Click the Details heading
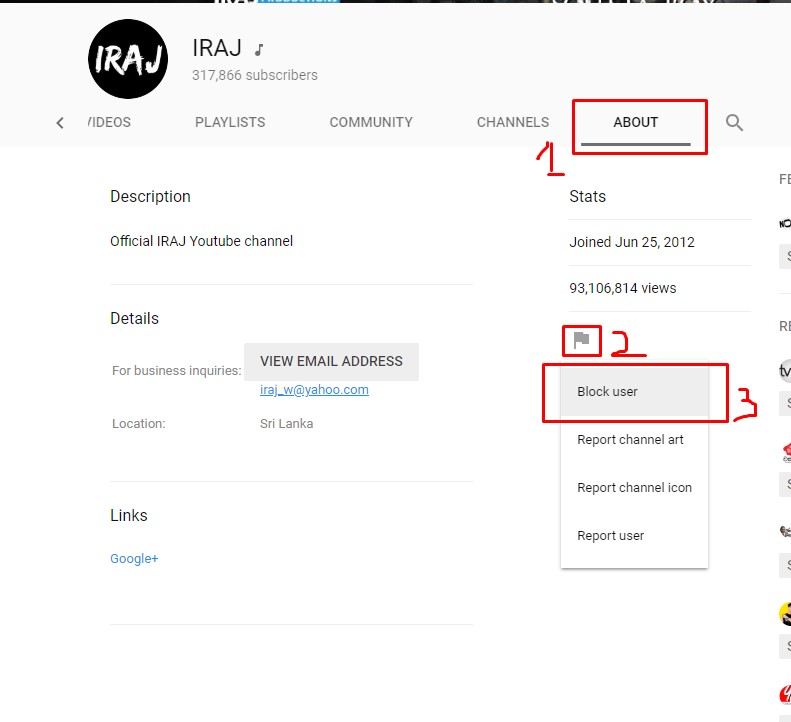This screenshot has height=722, width=791. pyautogui.click(x=134, y=318)
